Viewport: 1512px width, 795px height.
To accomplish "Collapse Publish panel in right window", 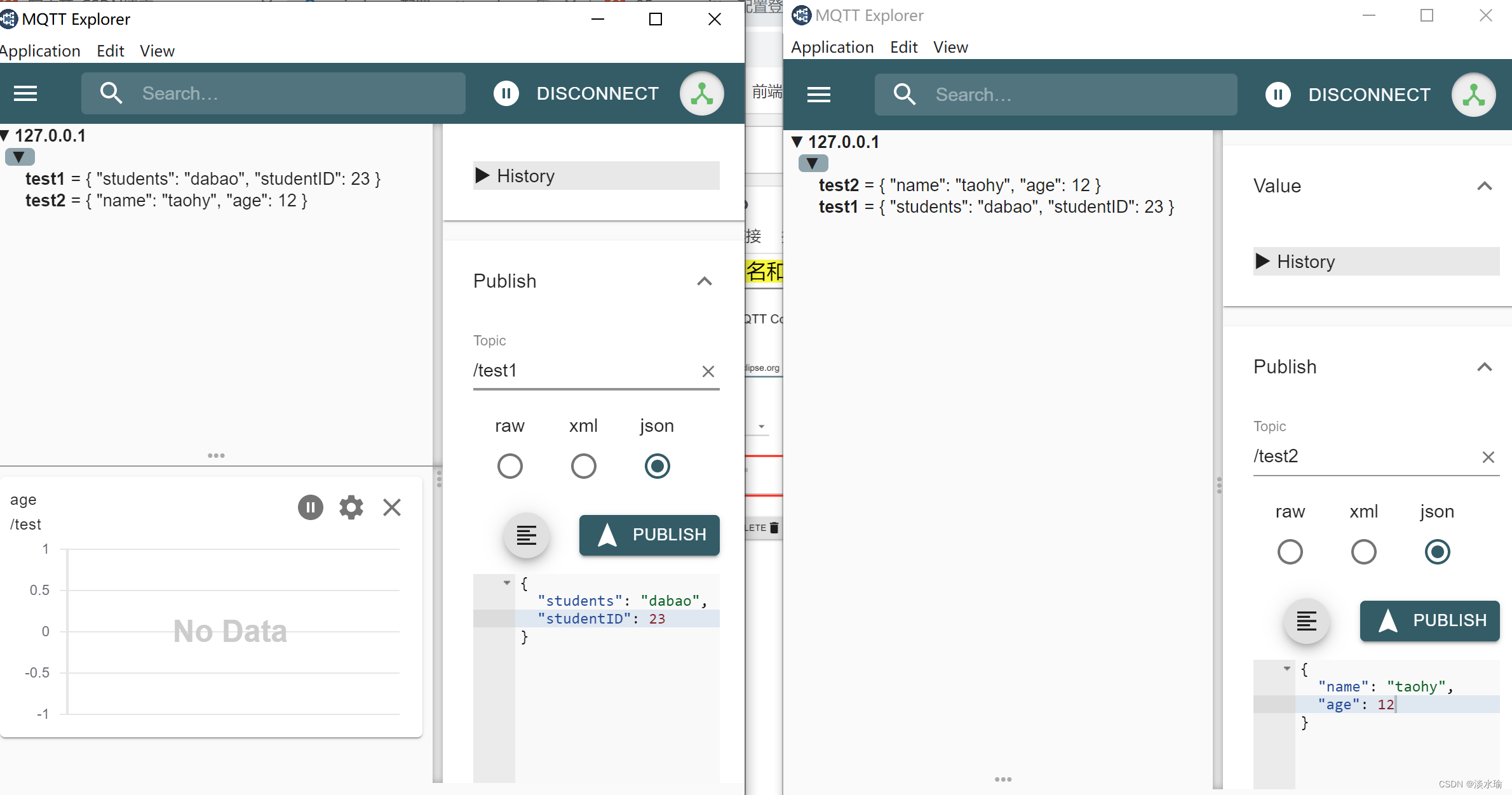I will [1485, 367].
